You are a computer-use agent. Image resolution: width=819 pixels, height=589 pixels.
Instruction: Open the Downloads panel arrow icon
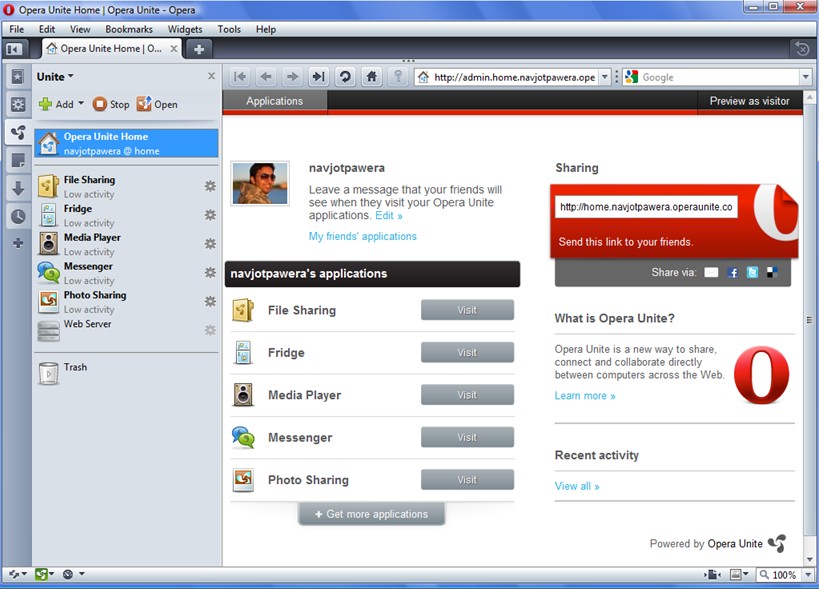tap(18, 188)
